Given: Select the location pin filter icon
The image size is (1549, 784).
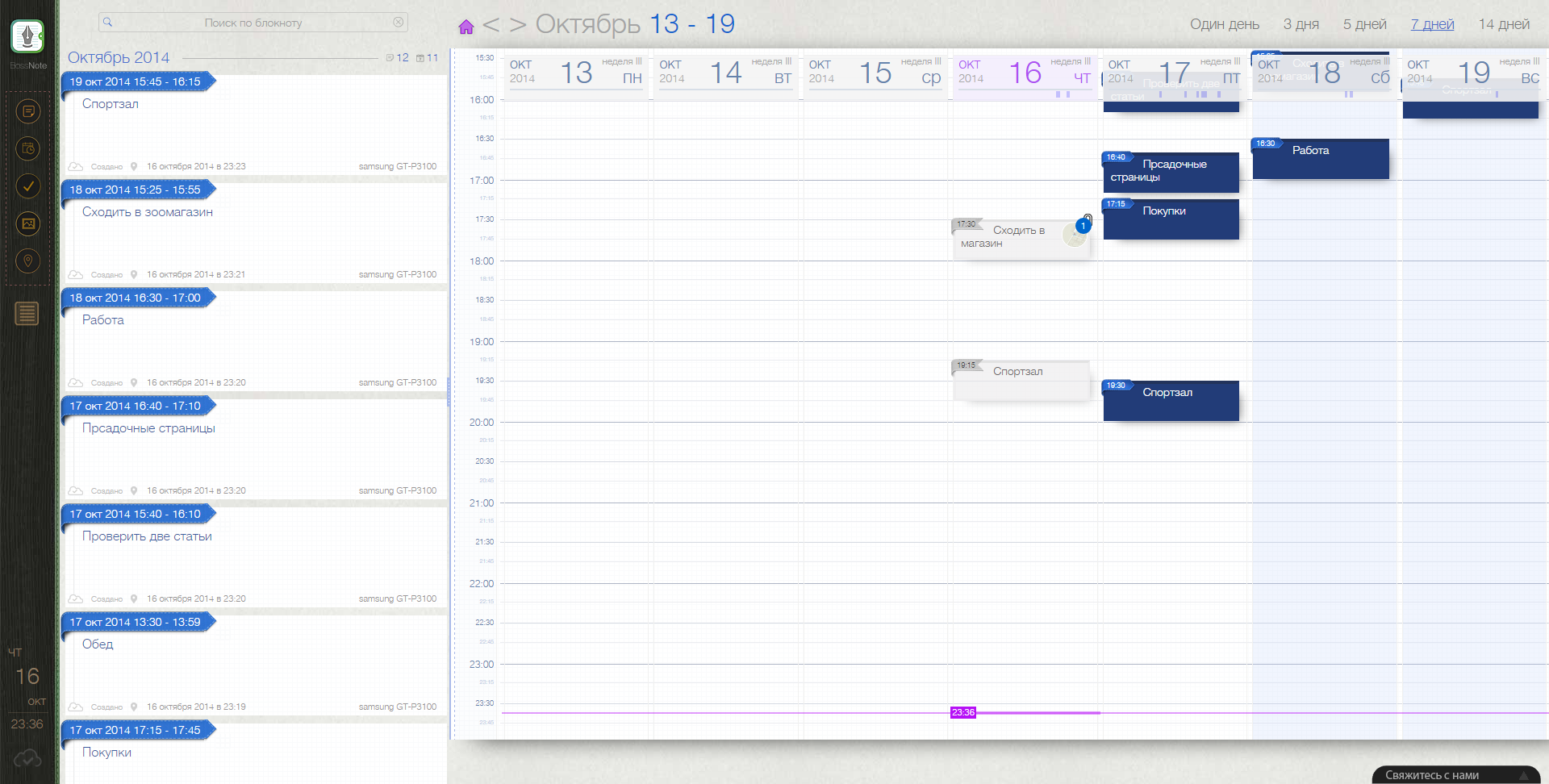Looking at the screenshot, I should (28, 261).
